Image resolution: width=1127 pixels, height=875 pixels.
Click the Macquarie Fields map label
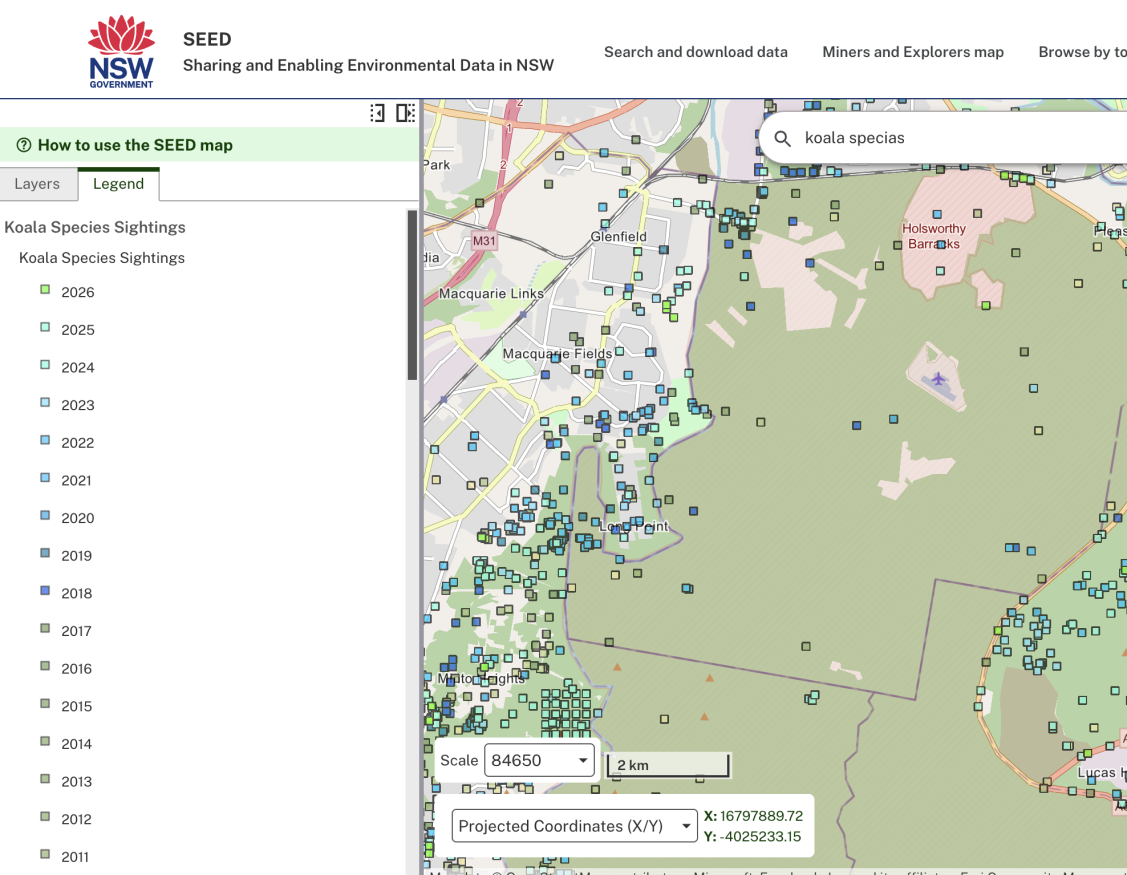coord(557,354)
